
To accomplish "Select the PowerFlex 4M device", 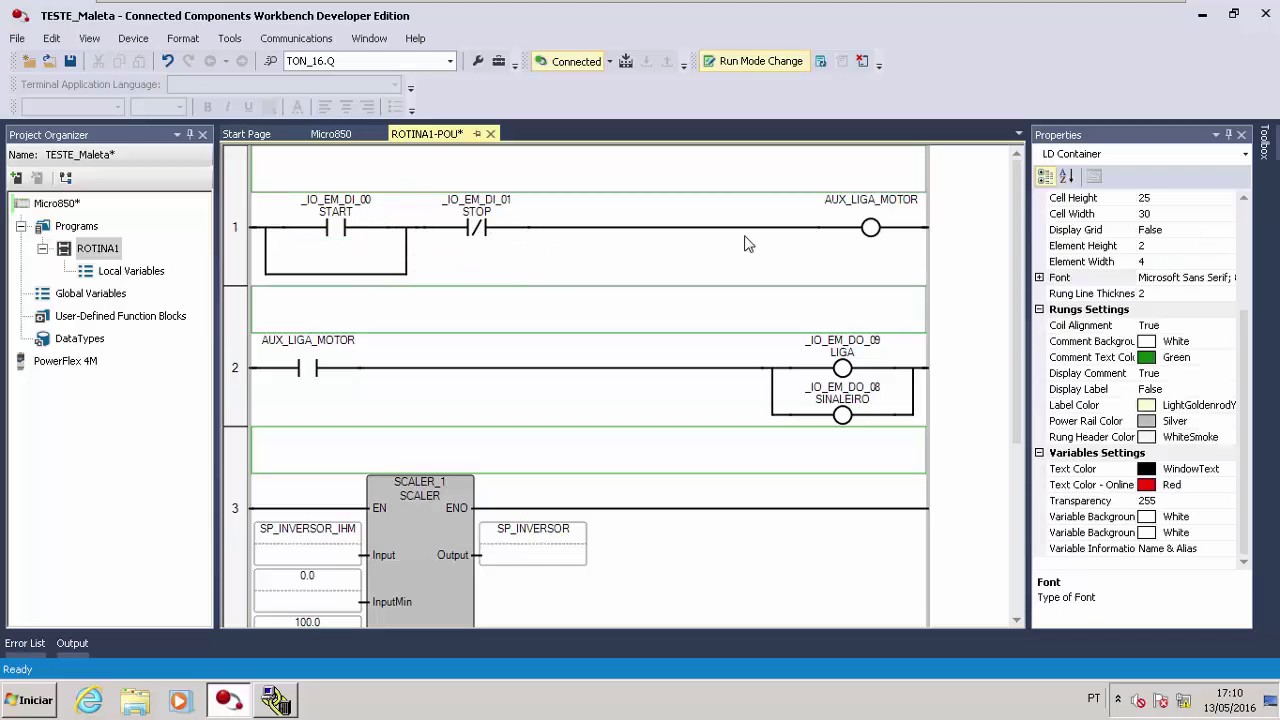I will [65, 361].
